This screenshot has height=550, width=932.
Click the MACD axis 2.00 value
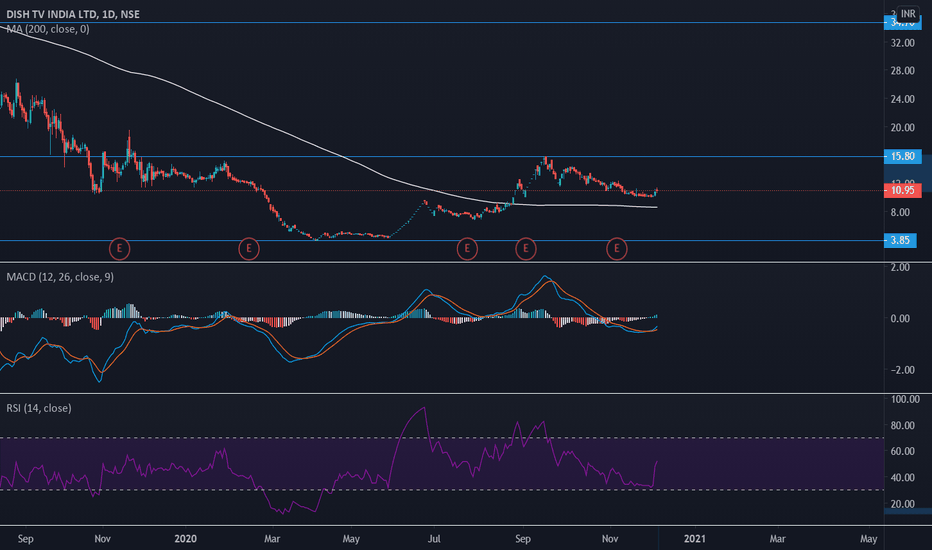900,268
